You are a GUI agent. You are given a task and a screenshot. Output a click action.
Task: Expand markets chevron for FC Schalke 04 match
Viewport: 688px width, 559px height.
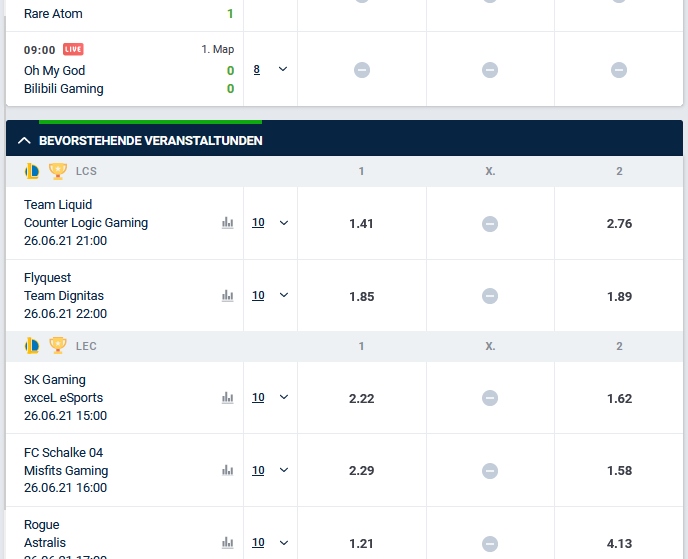coord(284,470)
